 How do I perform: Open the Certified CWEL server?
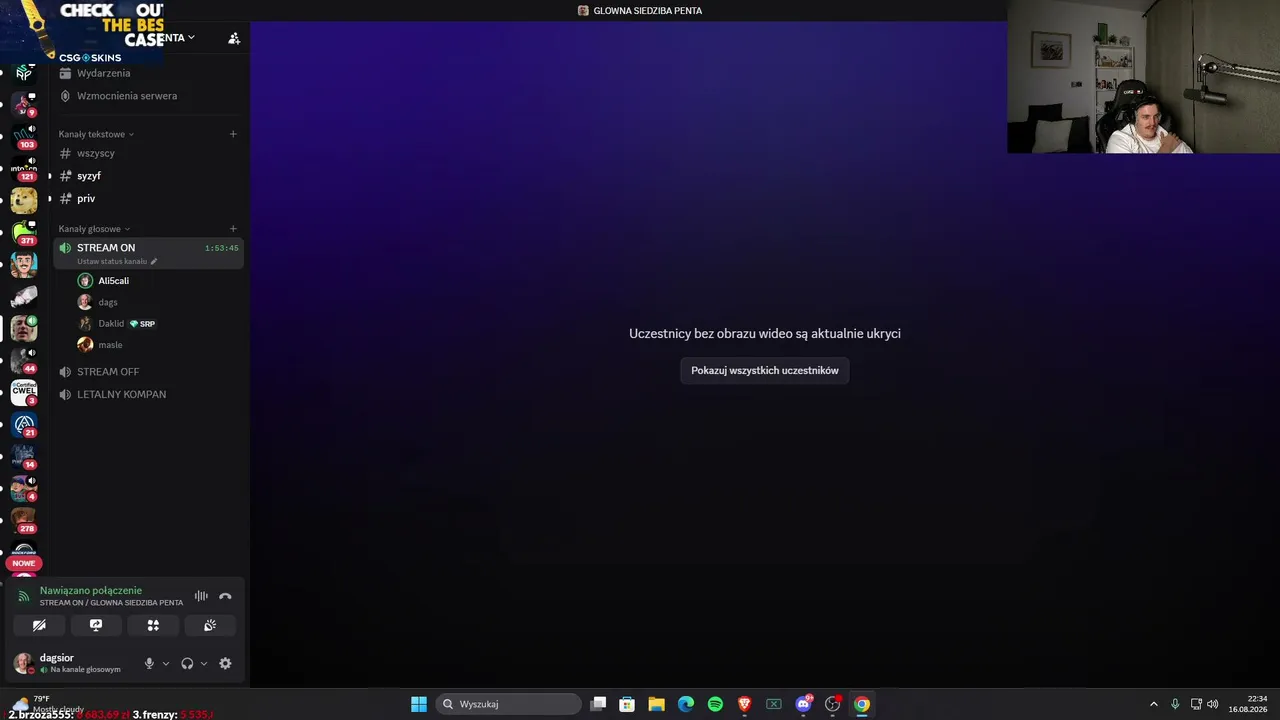pyautogui.click(x=24, y=392)
